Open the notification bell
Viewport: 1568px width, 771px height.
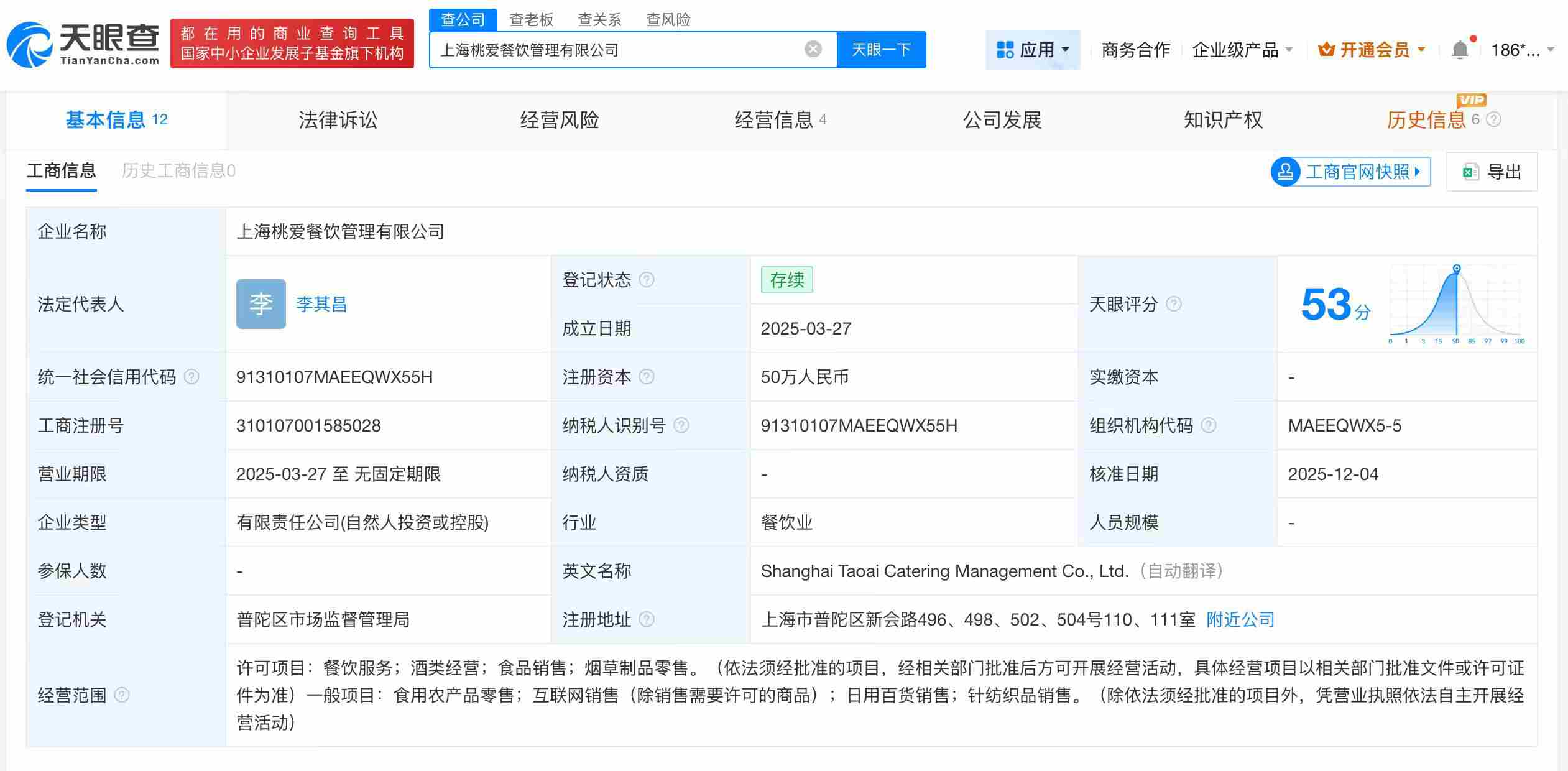(x=1460, y=49)
